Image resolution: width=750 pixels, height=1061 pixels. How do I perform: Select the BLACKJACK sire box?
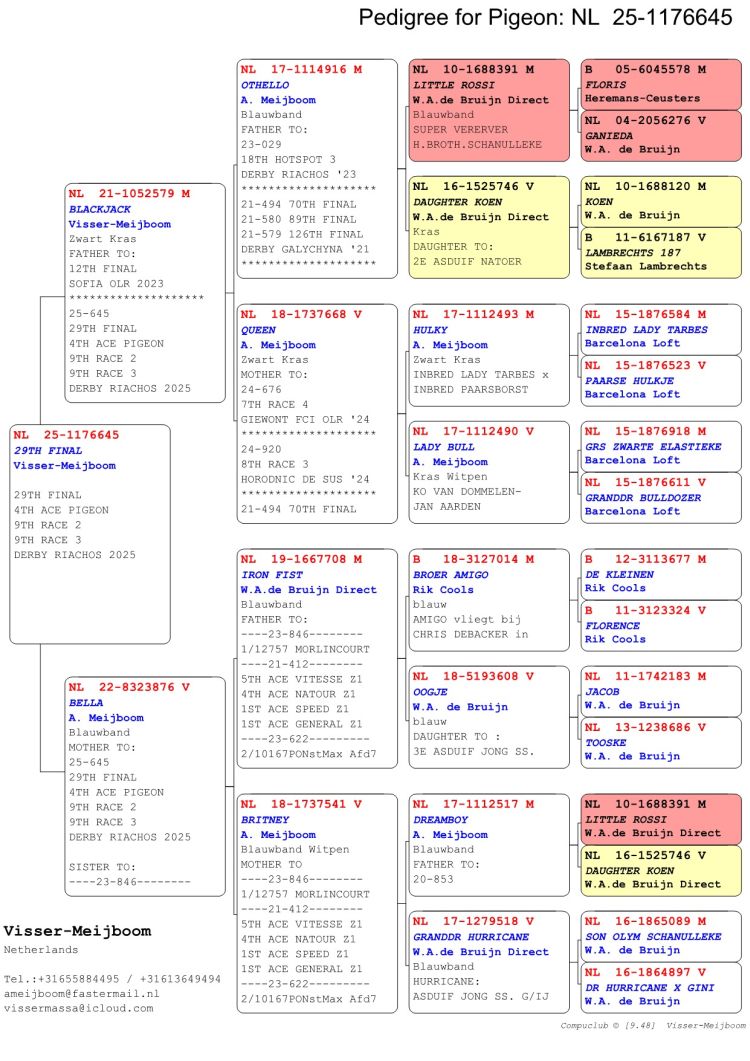146,292
